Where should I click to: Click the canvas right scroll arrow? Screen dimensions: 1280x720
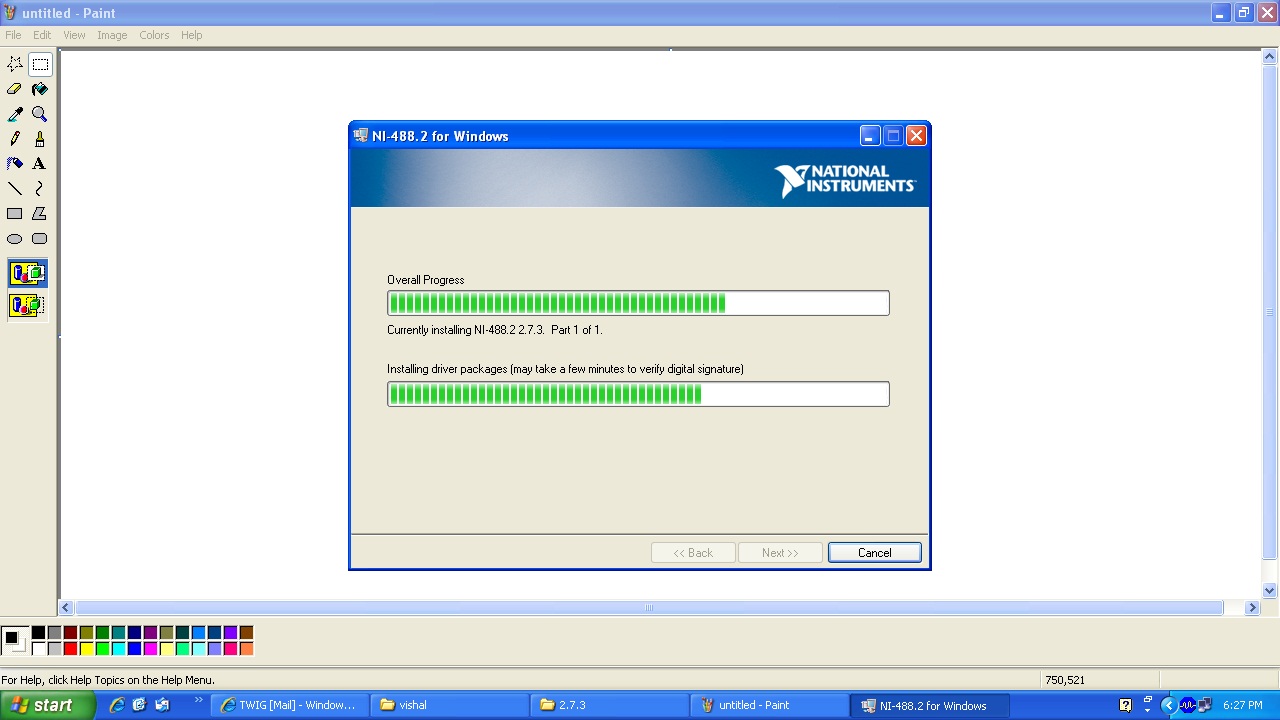(1252, 608)
